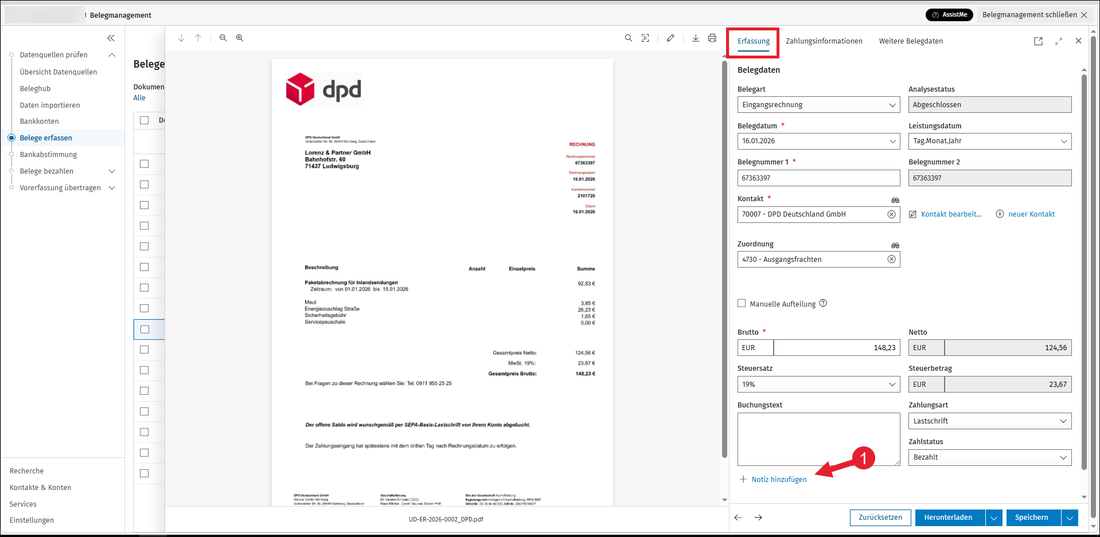
Task: Open the Herunterladen split-button arrow
Action: (x=993, y=517)
